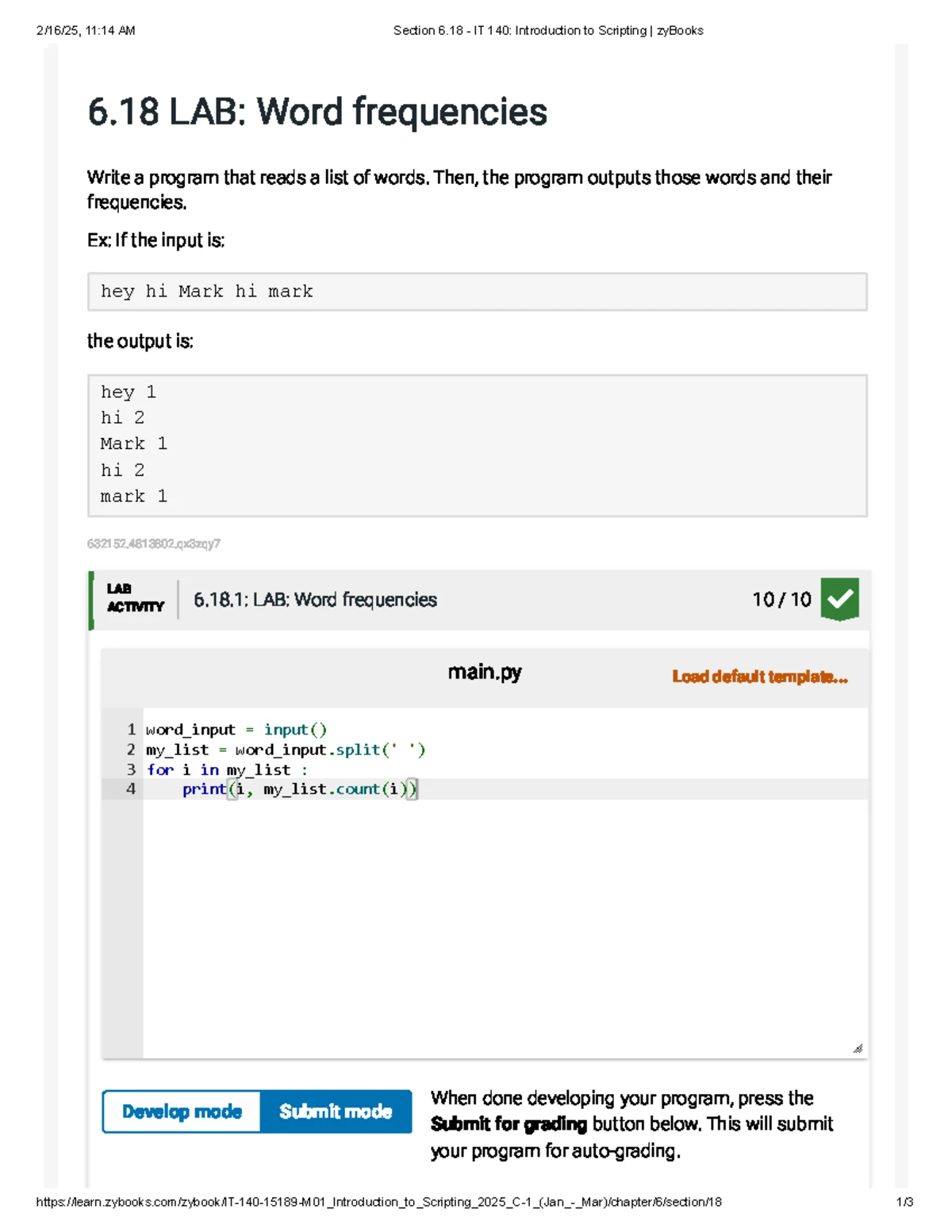Click the Section 6.18 header text
This screenshot has height=1232, width=952.
547,30
